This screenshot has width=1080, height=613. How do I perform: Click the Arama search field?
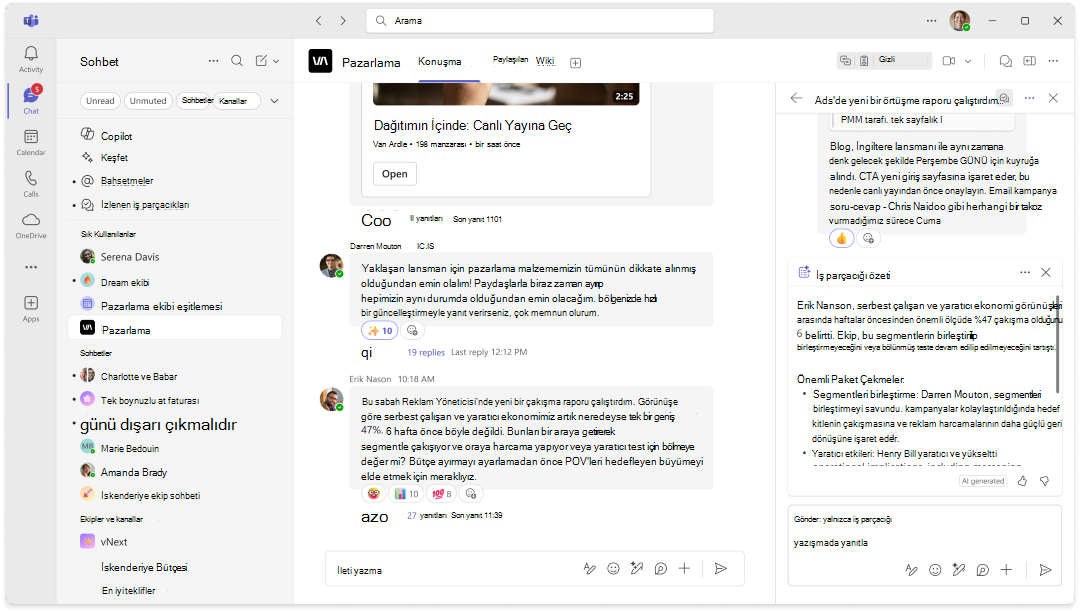[x=540, y=21]
